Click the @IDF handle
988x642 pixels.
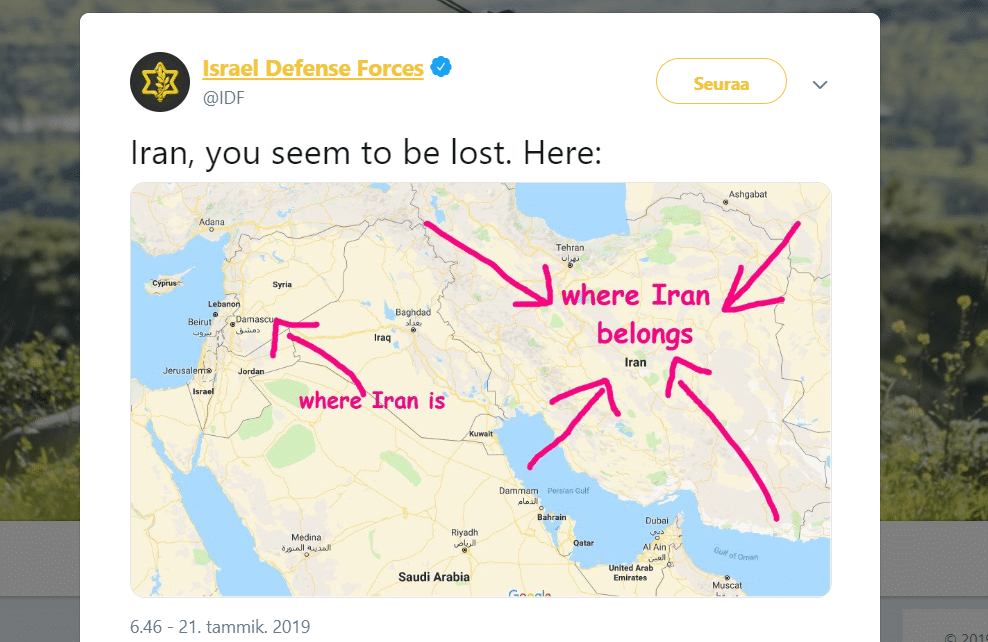(x=224, y=97)
